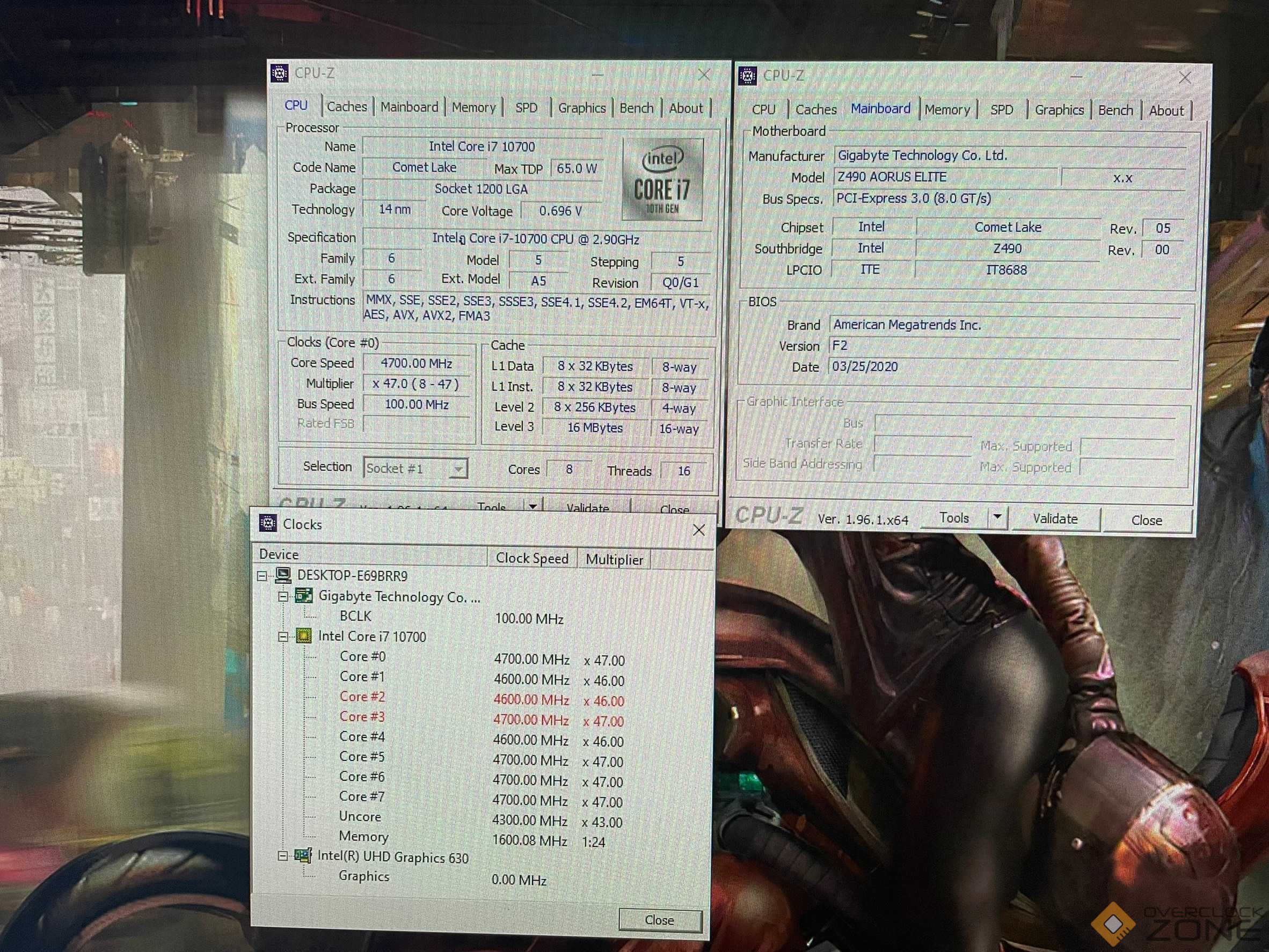Click Validate button in the Mainboard window
Image resolution: width=1269 pixels, height=952 pixels.
pyautogui.click(x=1054, y=519)
